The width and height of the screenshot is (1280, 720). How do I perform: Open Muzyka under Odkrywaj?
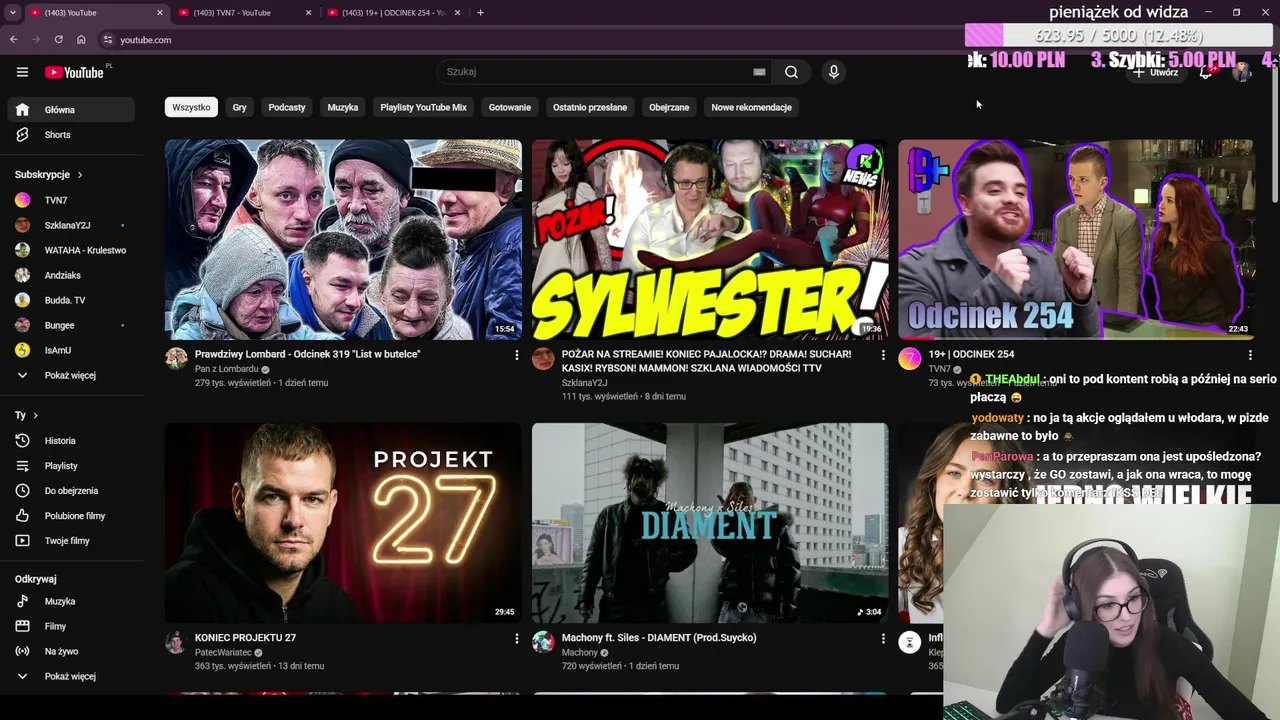point(70,602)
